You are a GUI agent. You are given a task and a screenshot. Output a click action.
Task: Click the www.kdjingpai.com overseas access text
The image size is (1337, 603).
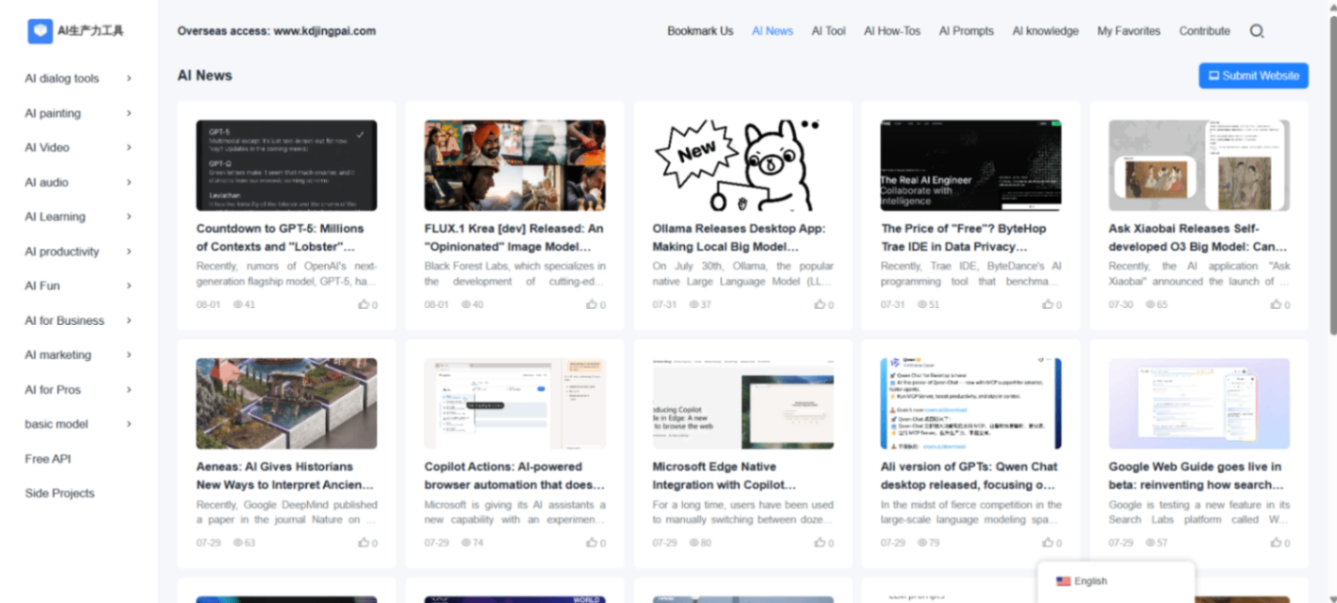coord(324,31)
